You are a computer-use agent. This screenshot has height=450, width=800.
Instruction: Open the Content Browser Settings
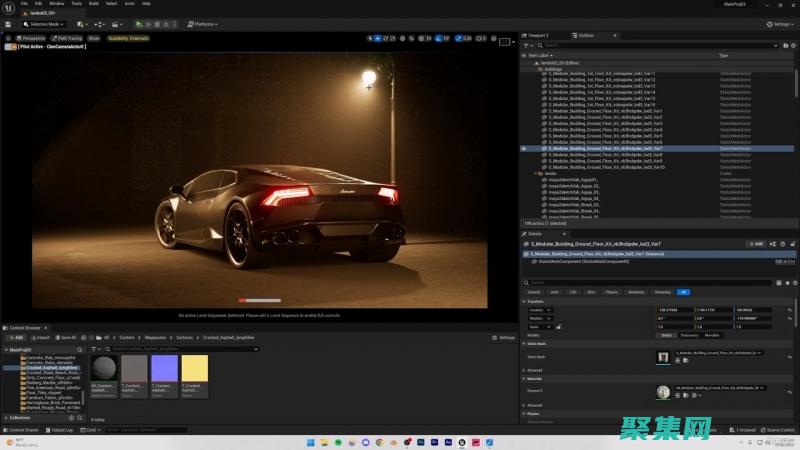click(x=505, y=337)
